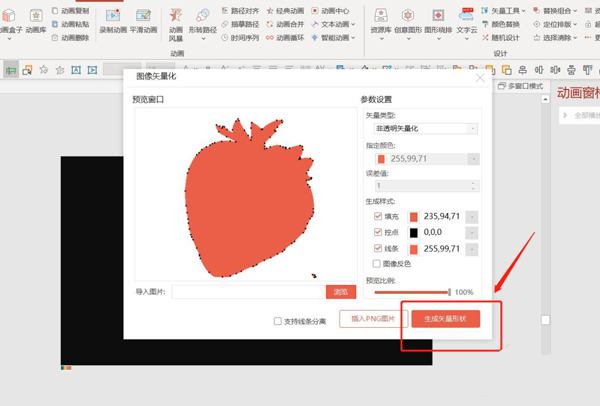Open the 平滑动画 tool
Screen dimensions: 600x406
pos(143,21)
